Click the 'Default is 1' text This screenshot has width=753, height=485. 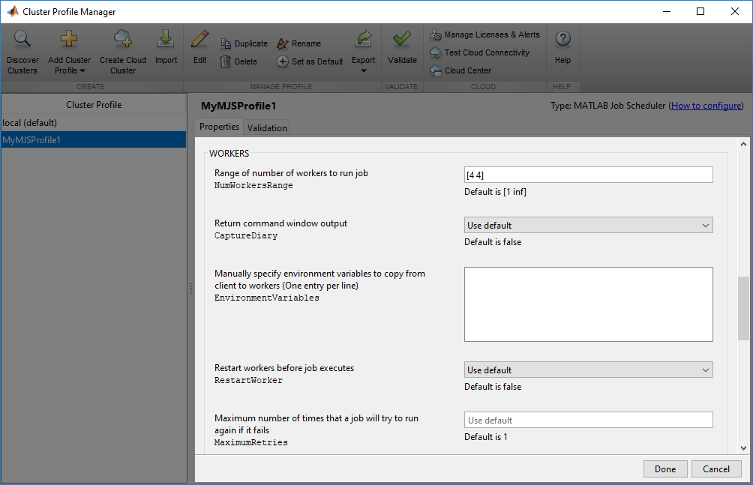pos(486,436)
